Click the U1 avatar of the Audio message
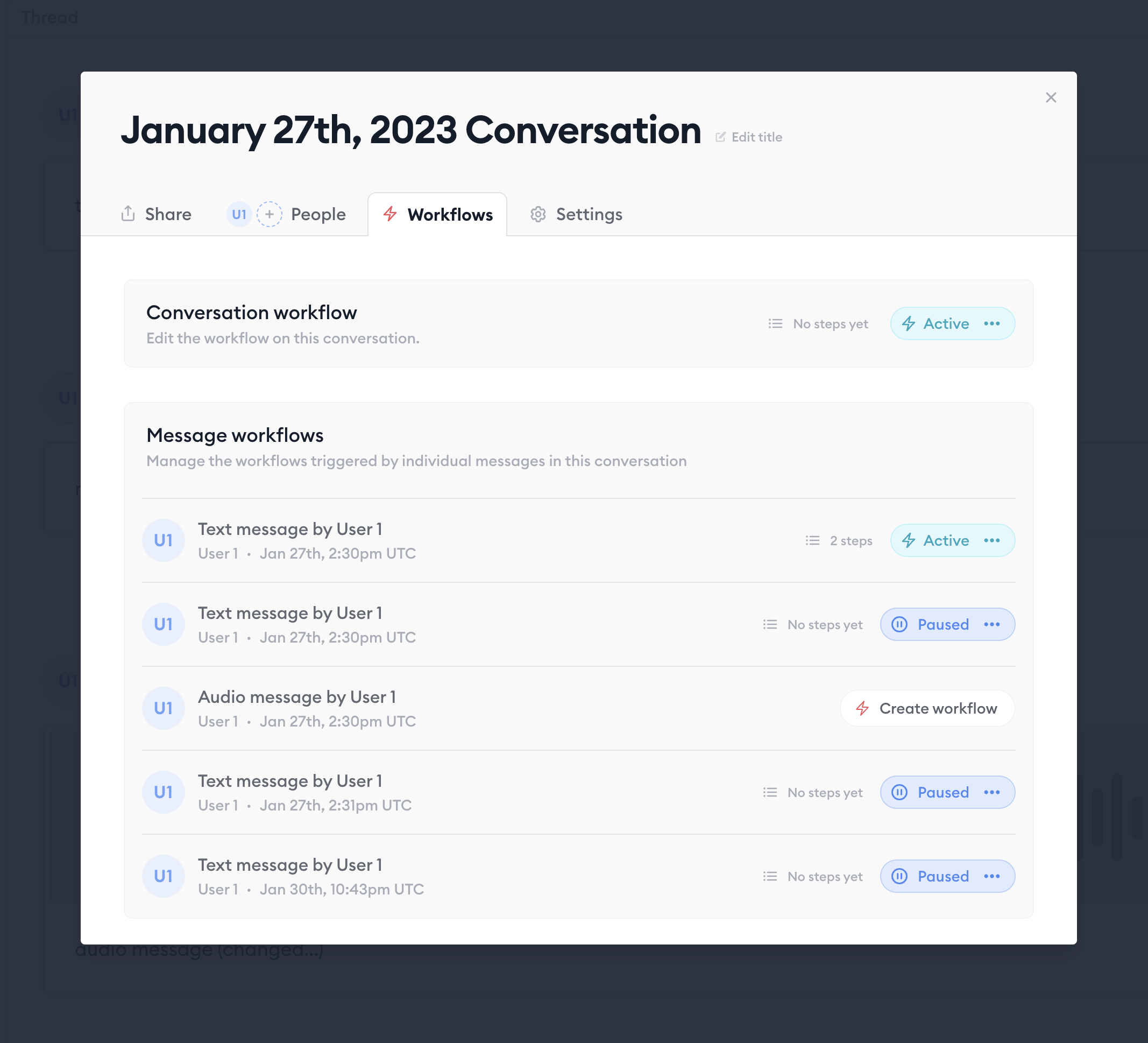 tap(164, 708)
